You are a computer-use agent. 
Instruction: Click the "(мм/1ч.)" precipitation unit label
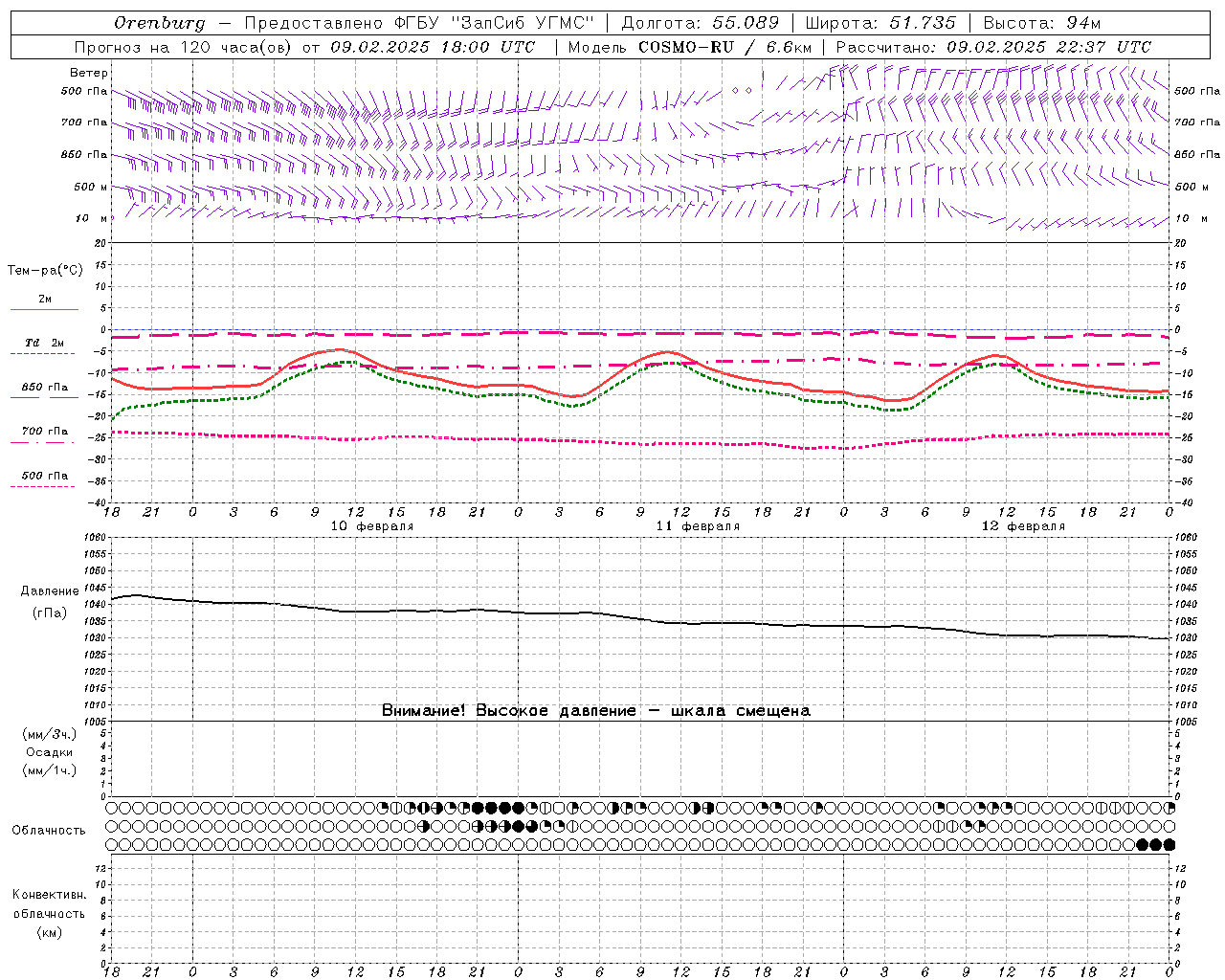coord(50,770)
